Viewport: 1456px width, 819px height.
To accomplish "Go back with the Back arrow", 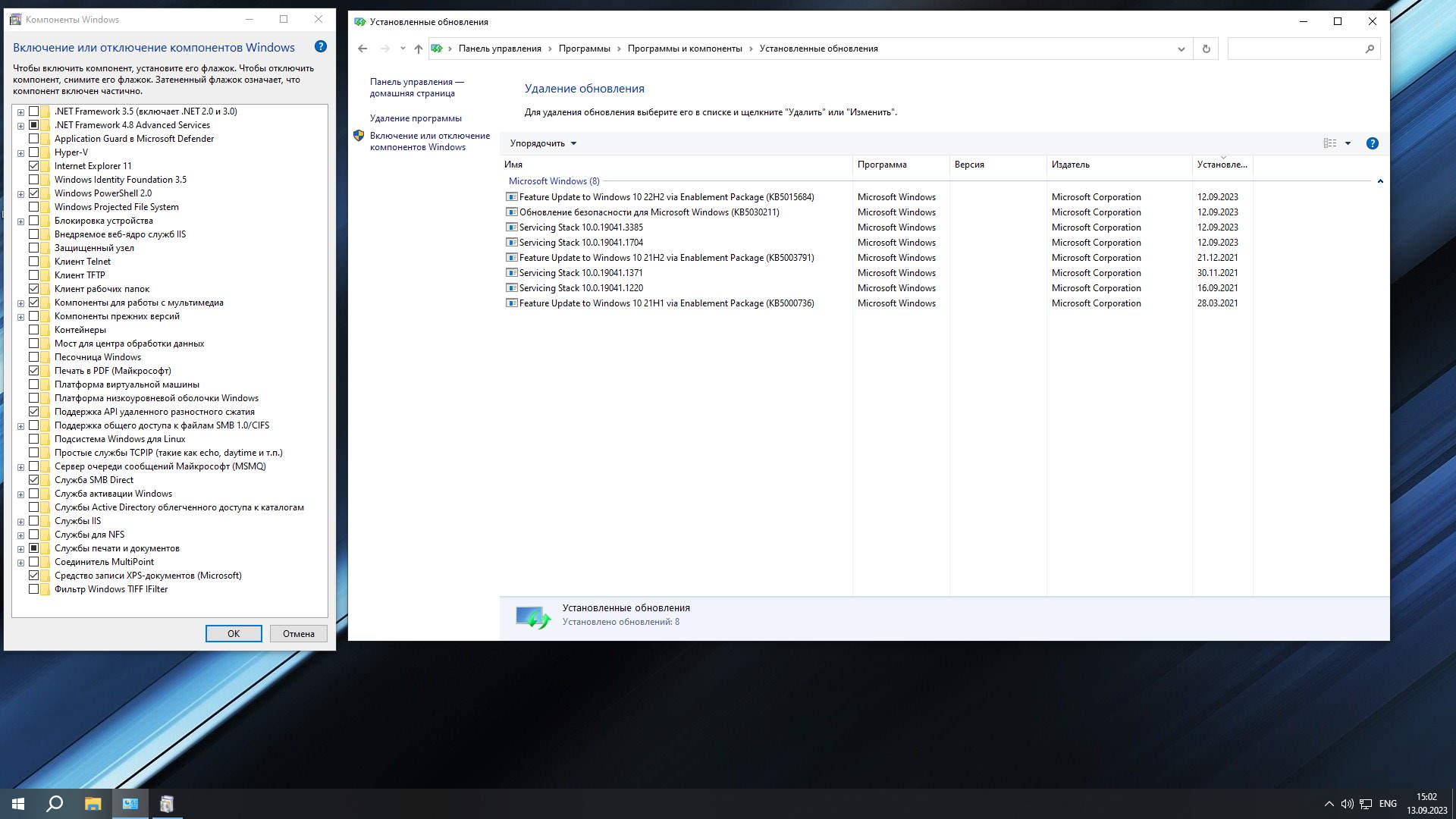I will [x=362, y=49].
